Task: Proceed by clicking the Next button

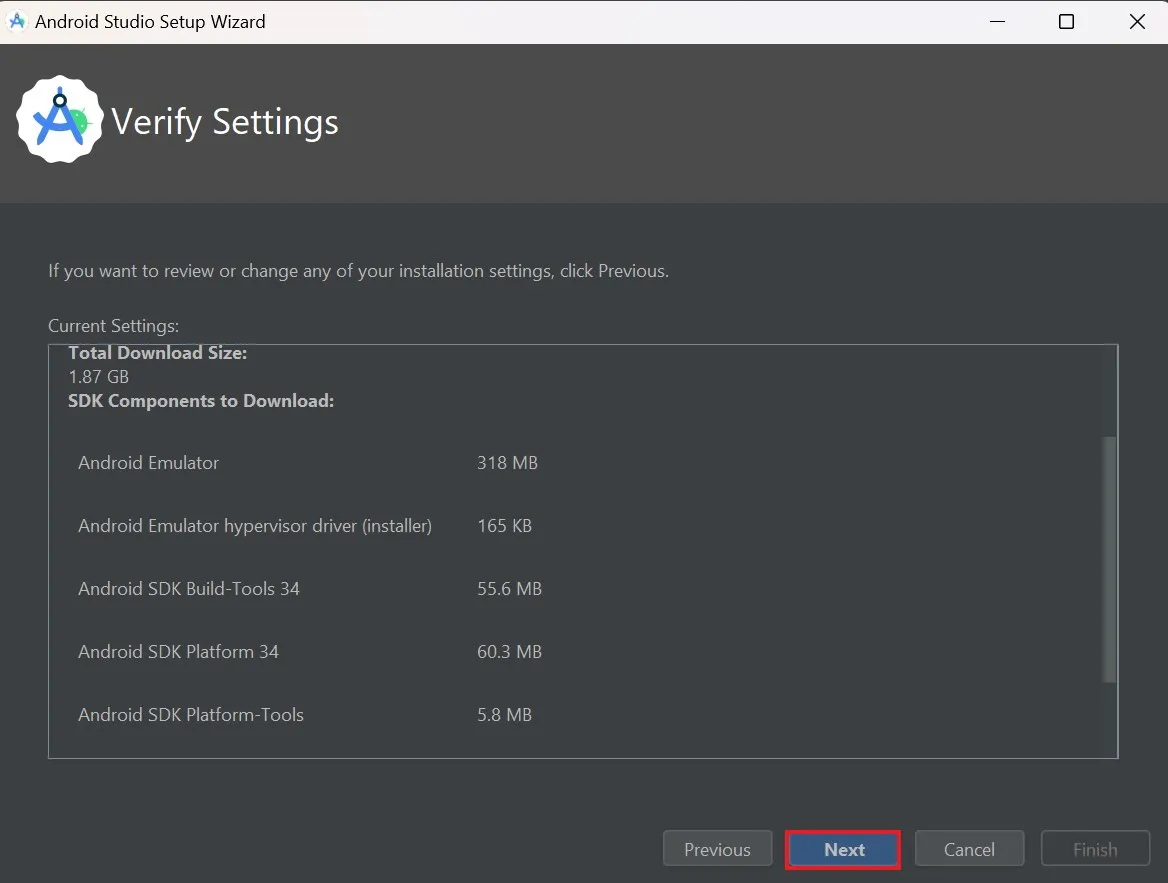Action: [x=842, y=848]
